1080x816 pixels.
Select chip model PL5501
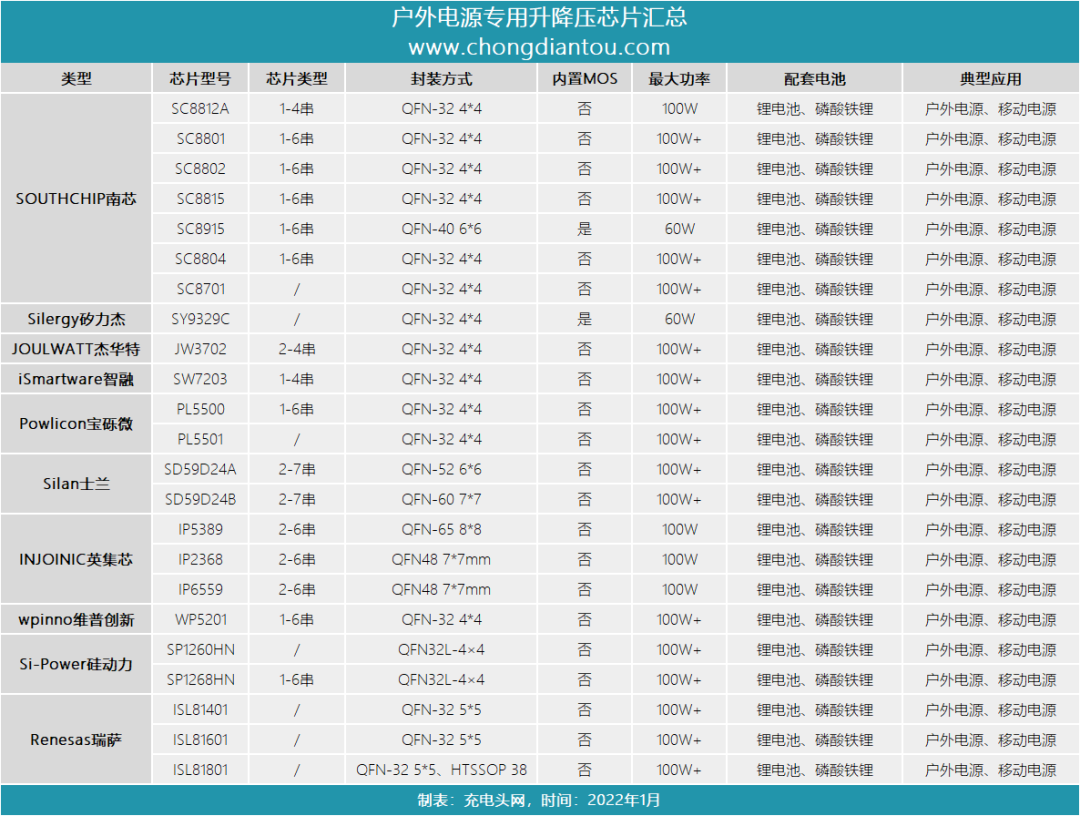[x=200, y=439]
